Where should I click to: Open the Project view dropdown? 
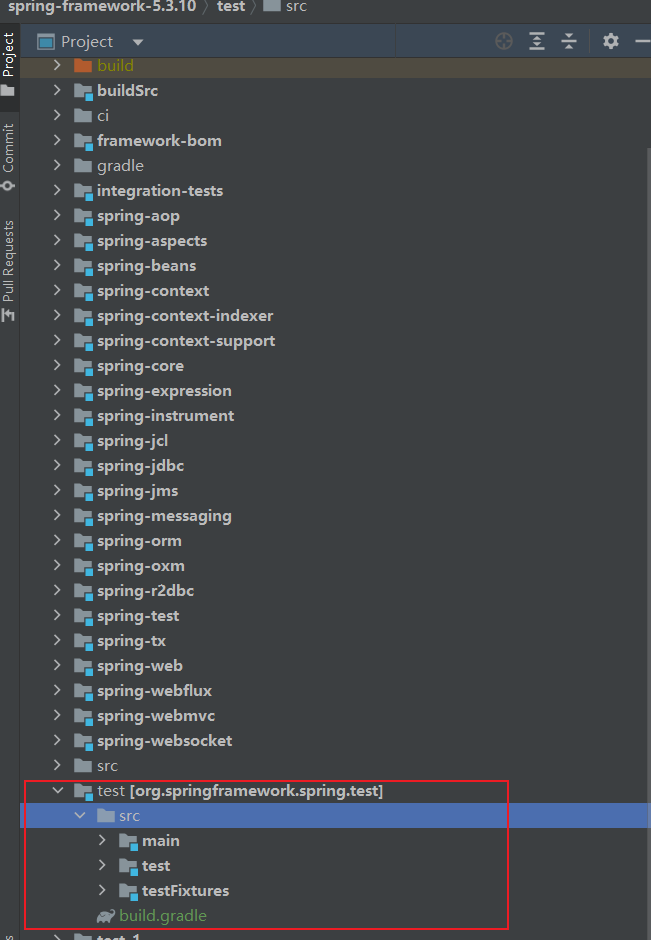[138, 42]
